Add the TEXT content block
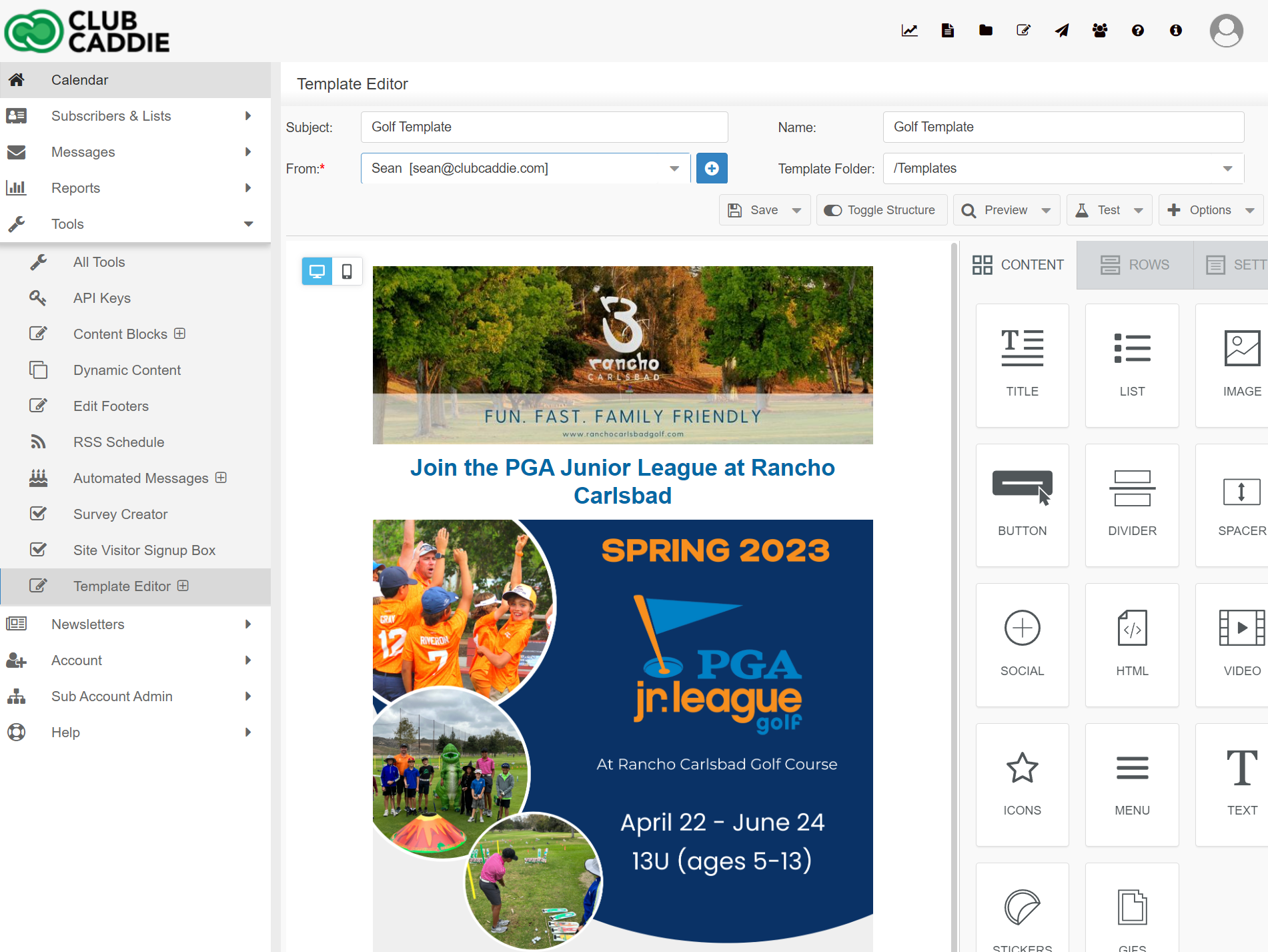1268x952 pixels. pyautogui.click(x=1233, y=785)
